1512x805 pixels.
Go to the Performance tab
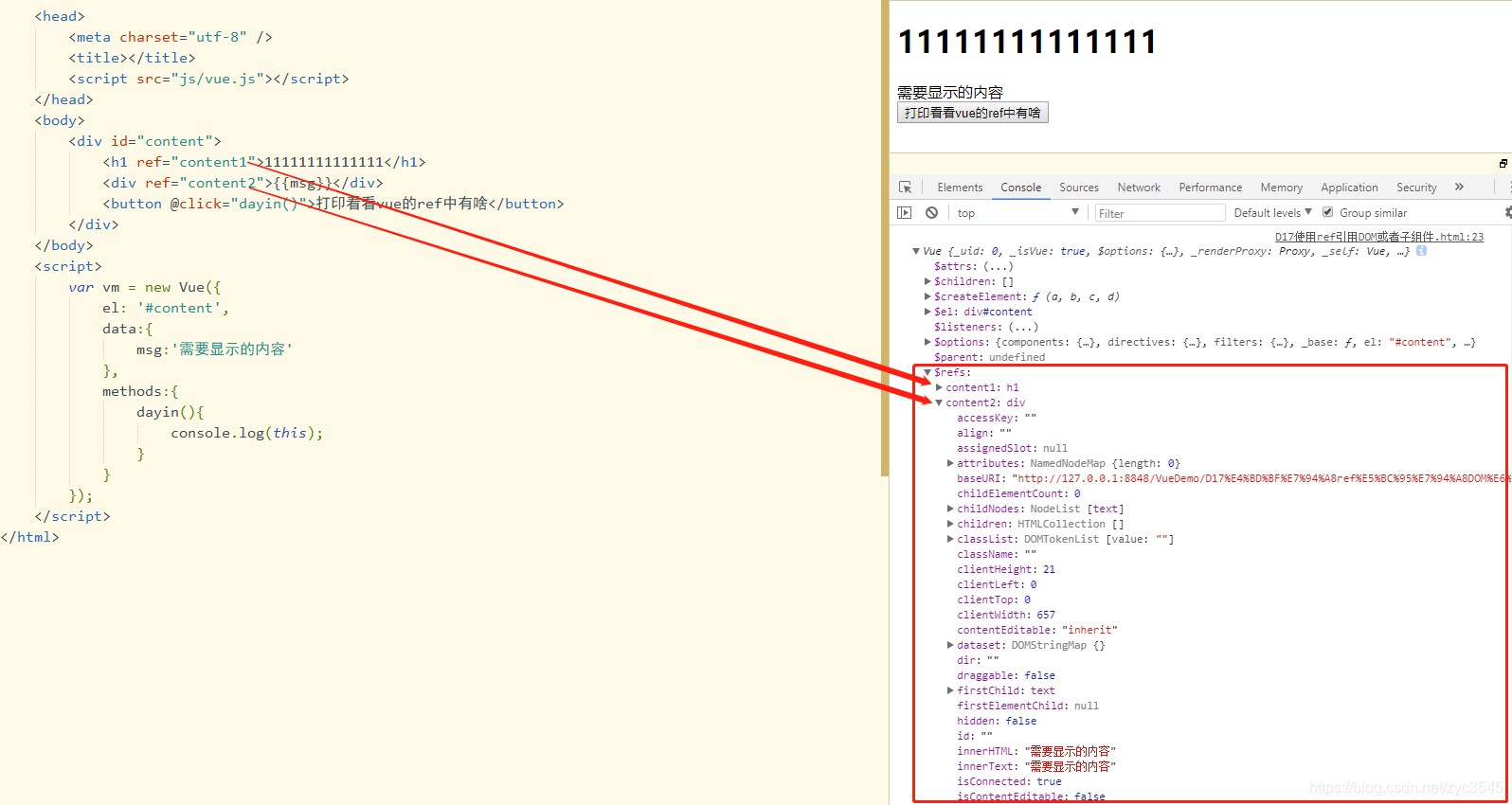1210,188
